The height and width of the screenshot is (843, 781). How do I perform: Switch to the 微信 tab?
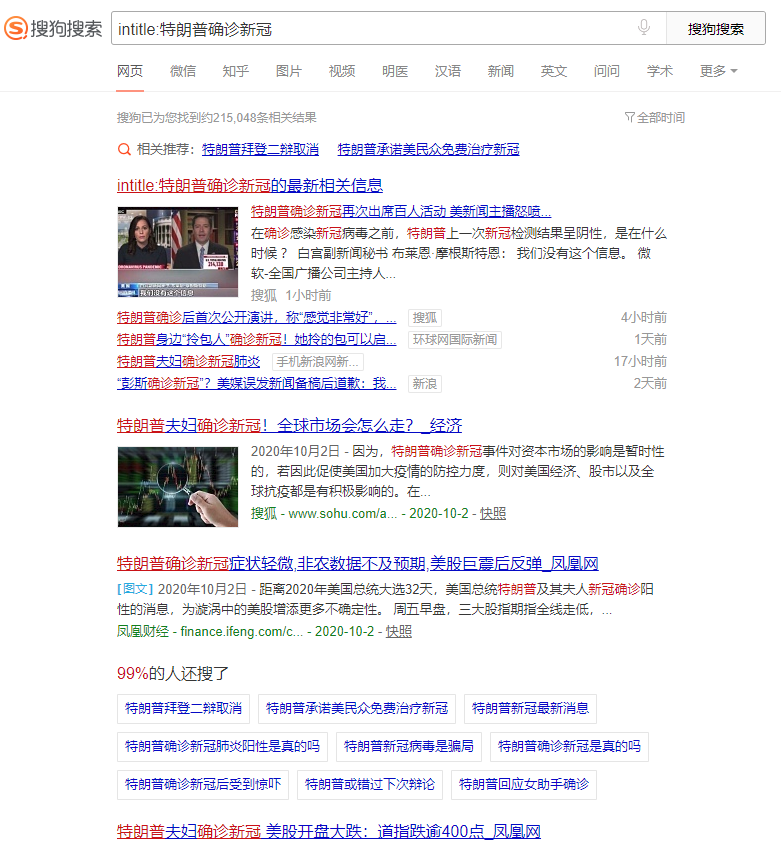tap(183, 71)
